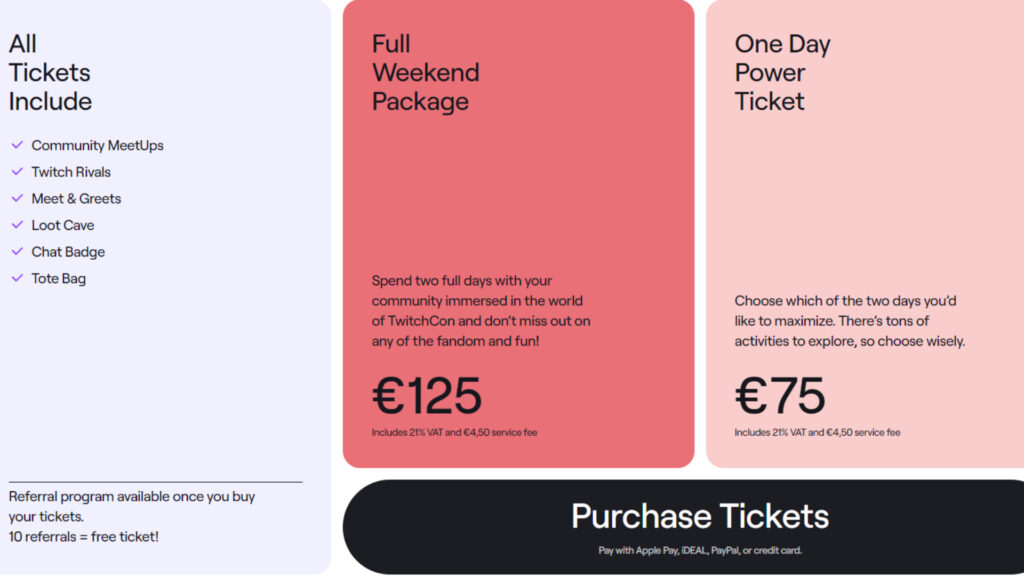Click the referral program note
Image resolution: width=1024 pixels, height=576 pixels.
(x=130, y=506)
